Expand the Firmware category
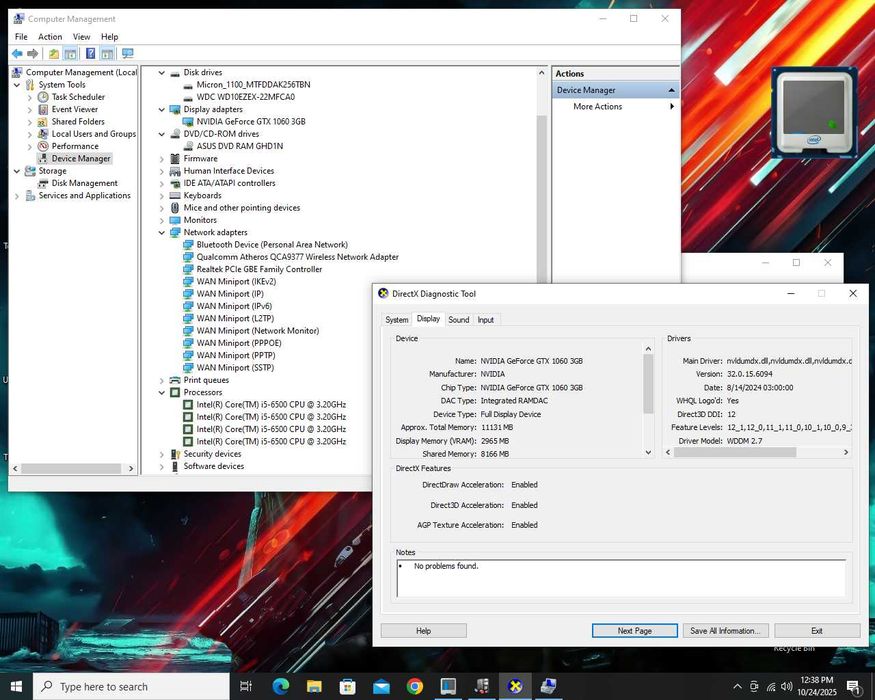 coord(161,159)
